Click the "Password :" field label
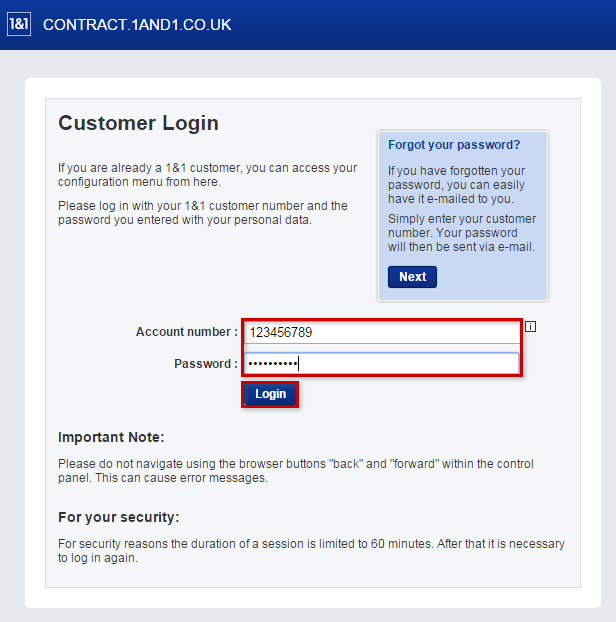616x622 pixels. coord(206,364)
